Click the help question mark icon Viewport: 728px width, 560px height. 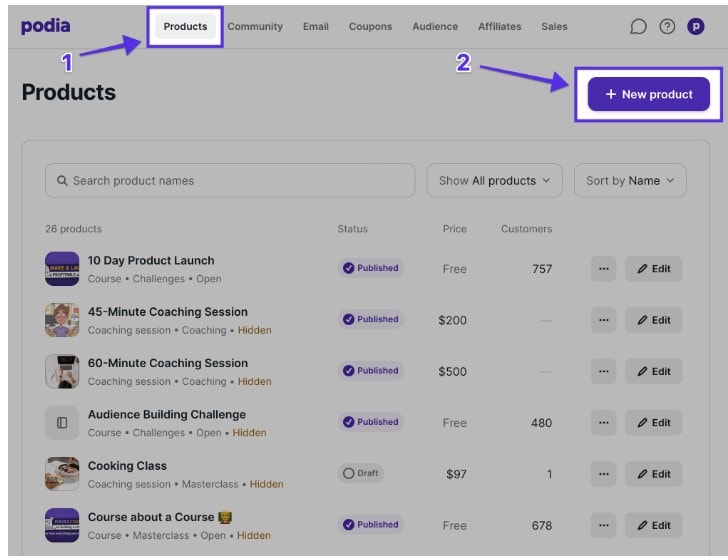click(667, 27)
